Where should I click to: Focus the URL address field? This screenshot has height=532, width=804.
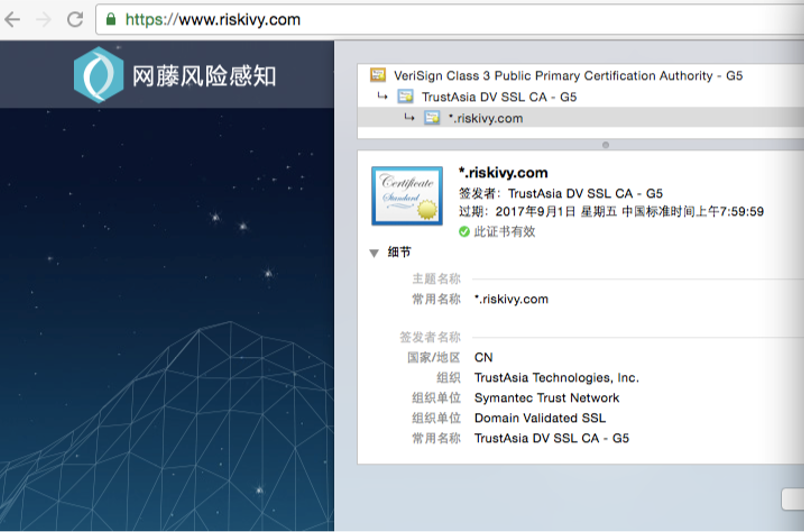tap(400, 19)
